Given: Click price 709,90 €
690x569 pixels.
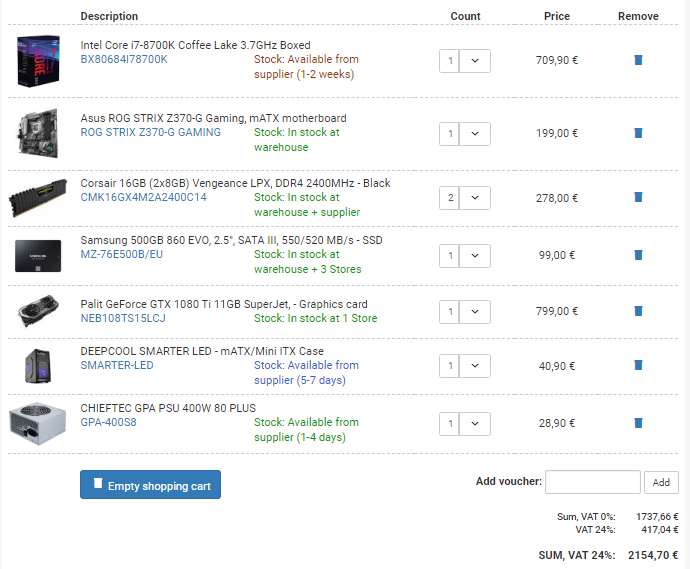Looking at the screenshot, I should point(557,60).
